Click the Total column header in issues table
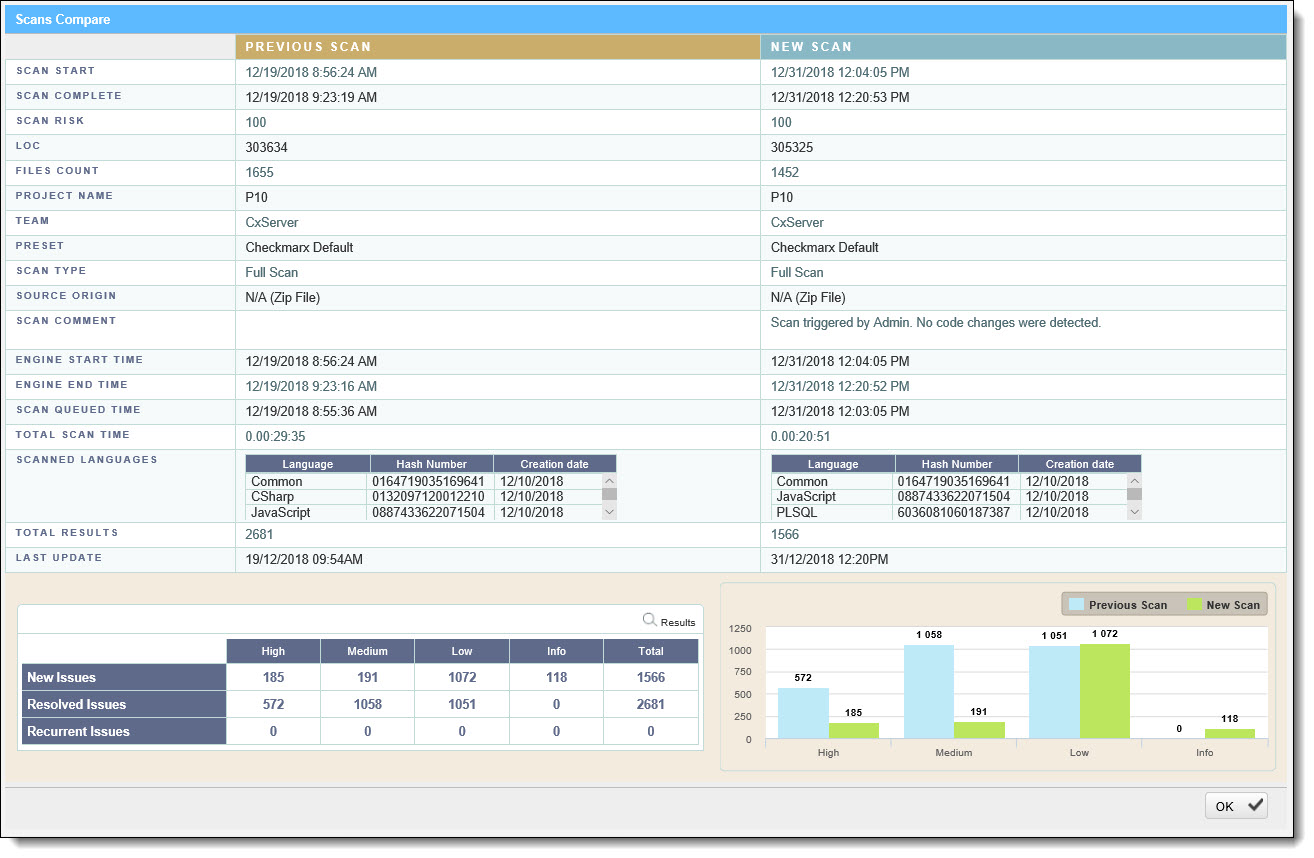 (x=651, y=651)
